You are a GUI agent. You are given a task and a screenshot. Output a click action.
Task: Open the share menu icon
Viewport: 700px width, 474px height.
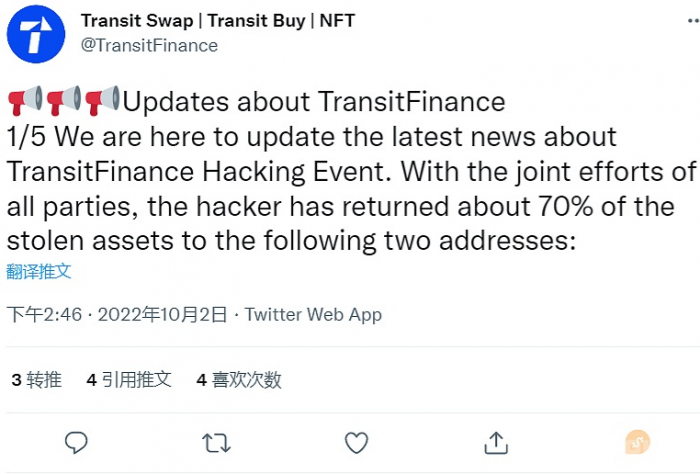coord(495,441)
